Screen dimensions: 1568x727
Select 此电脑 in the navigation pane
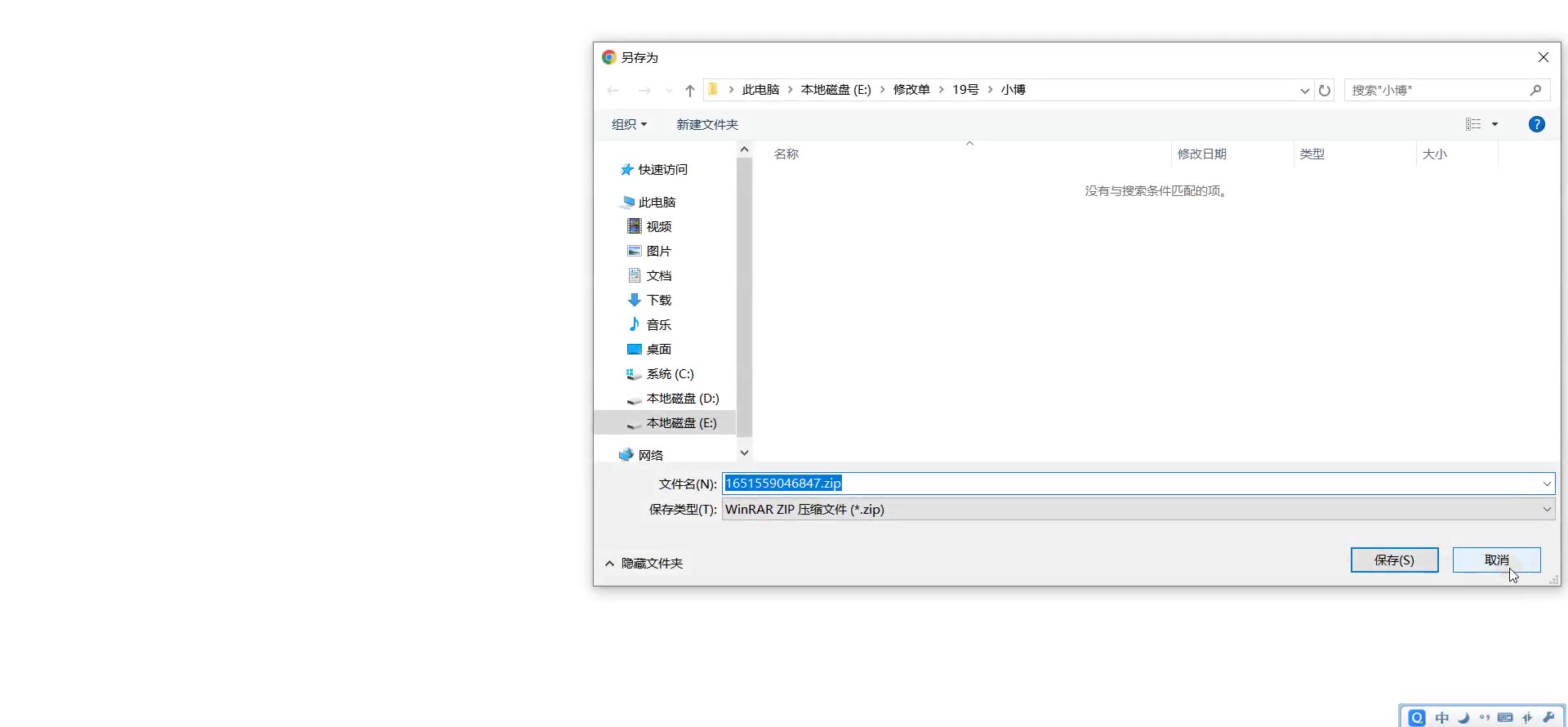click(x=648, y=202)
